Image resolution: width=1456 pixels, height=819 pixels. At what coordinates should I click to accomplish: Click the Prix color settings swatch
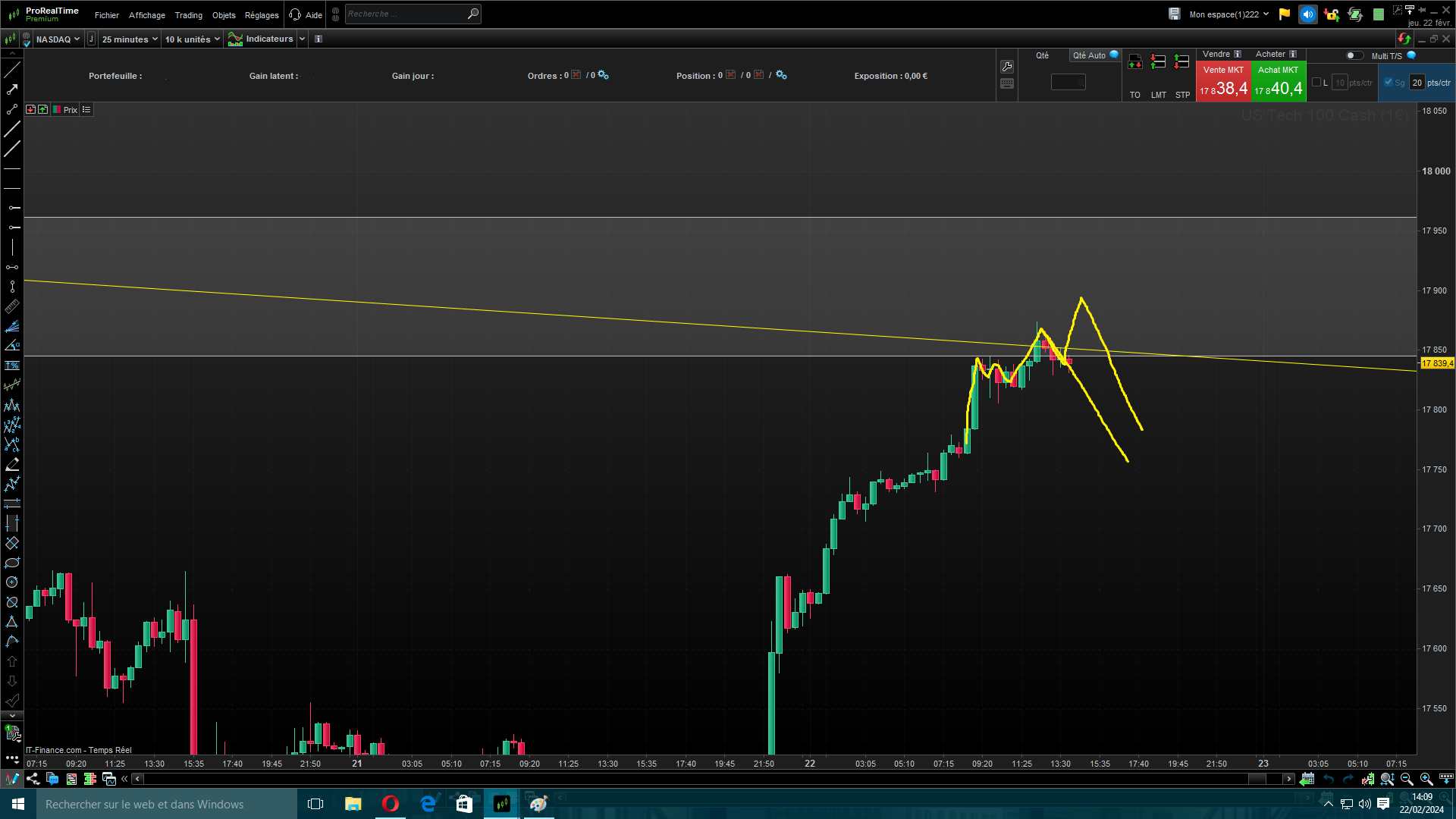tap(57, 110)
